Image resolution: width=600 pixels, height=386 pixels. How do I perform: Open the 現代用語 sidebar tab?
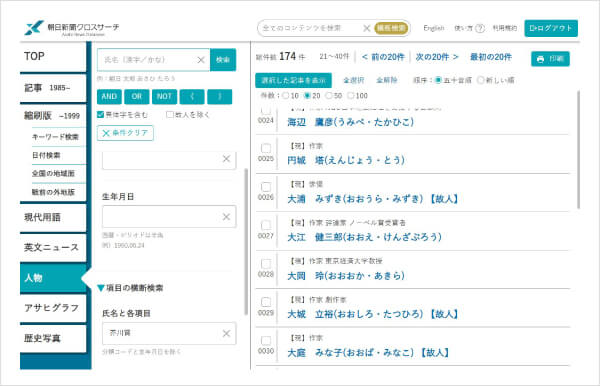pos(53,217)
